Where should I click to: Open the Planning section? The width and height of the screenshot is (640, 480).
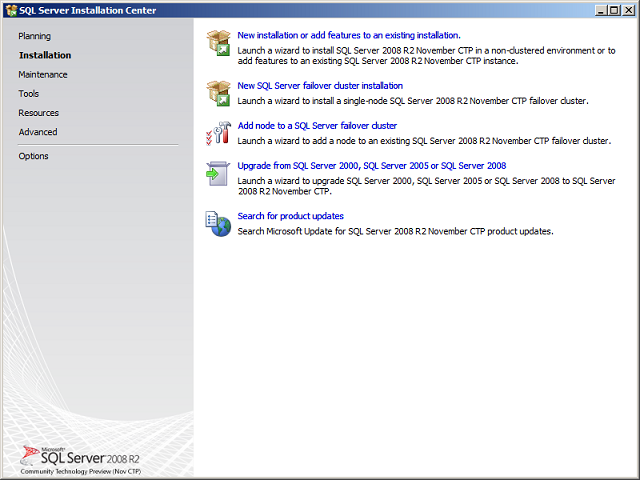(x=35, y=36)
